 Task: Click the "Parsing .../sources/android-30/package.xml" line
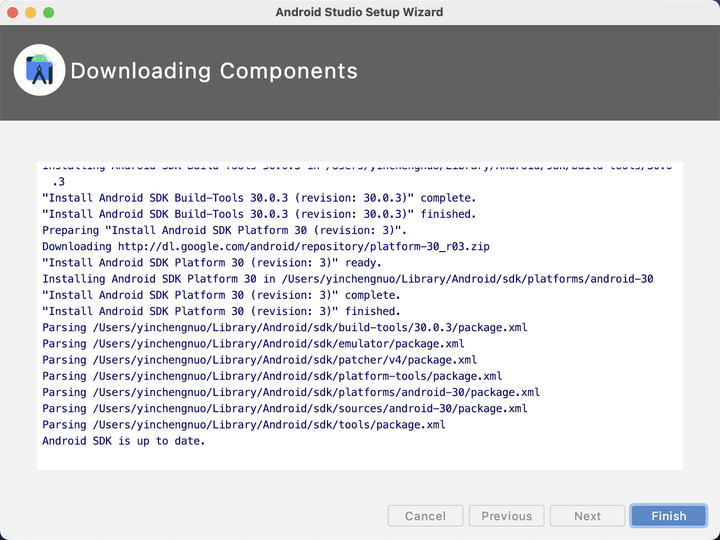[x=285, y=409]
